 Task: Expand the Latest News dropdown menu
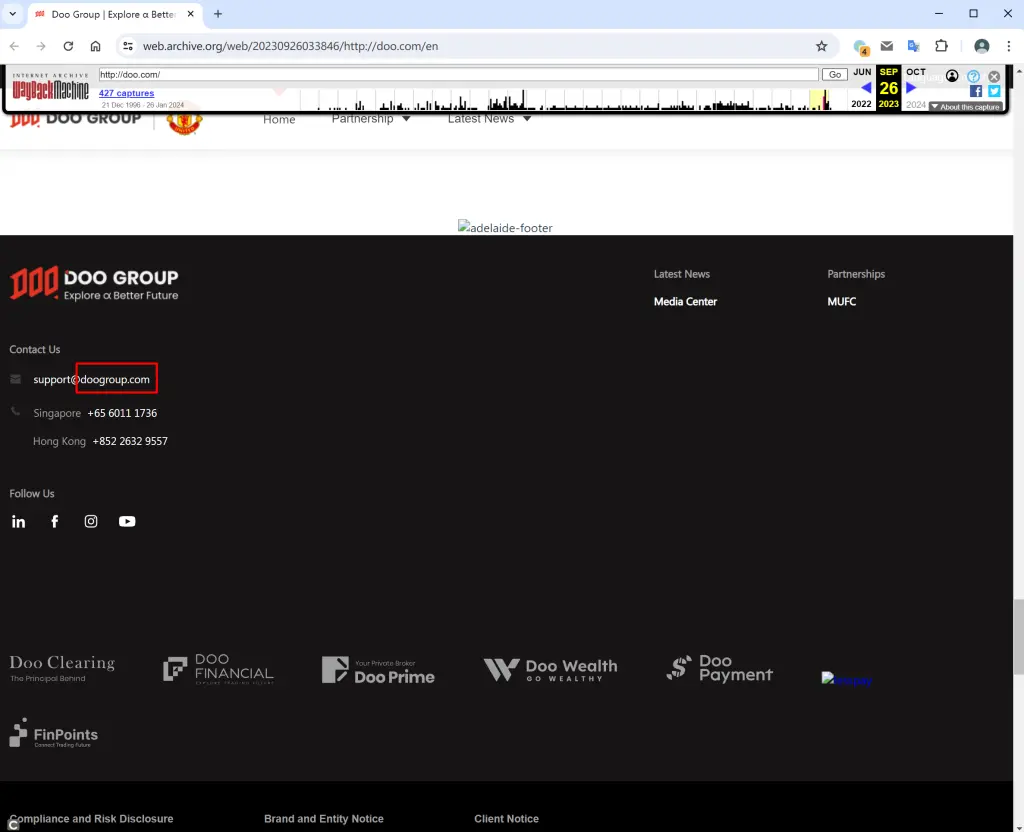tap(489, 119)
